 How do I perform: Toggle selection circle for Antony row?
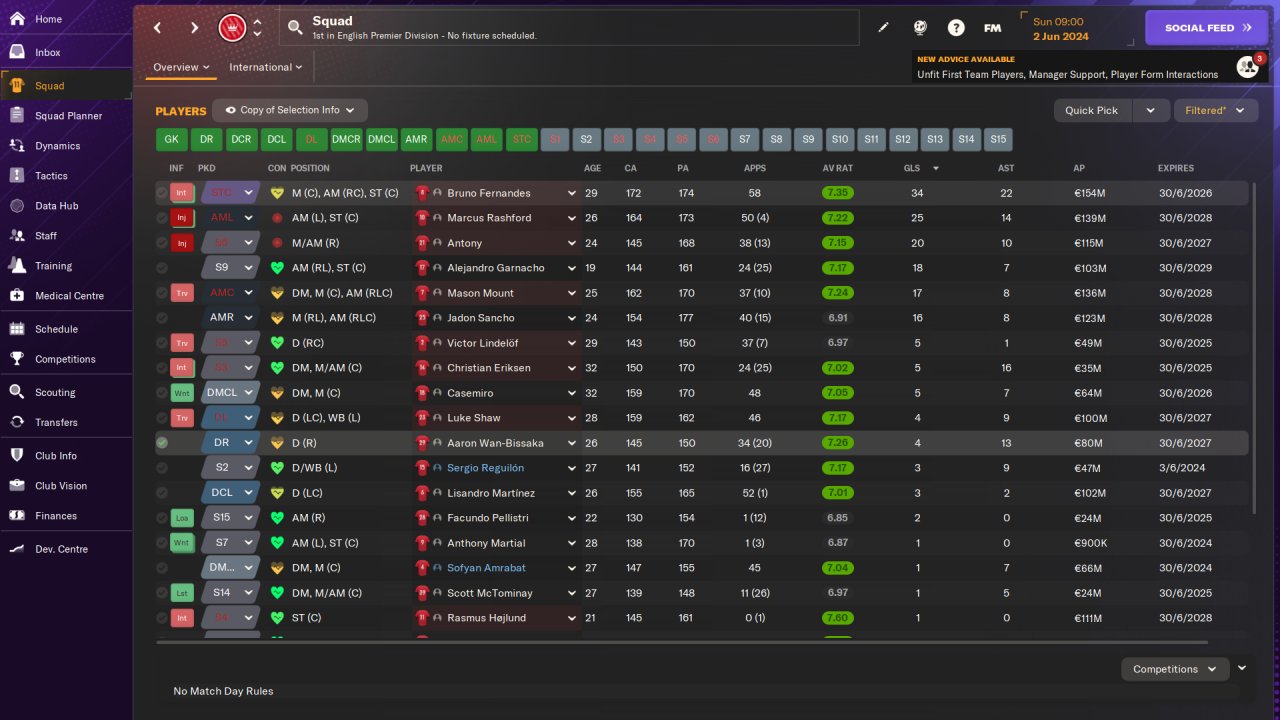click(163, 243)
